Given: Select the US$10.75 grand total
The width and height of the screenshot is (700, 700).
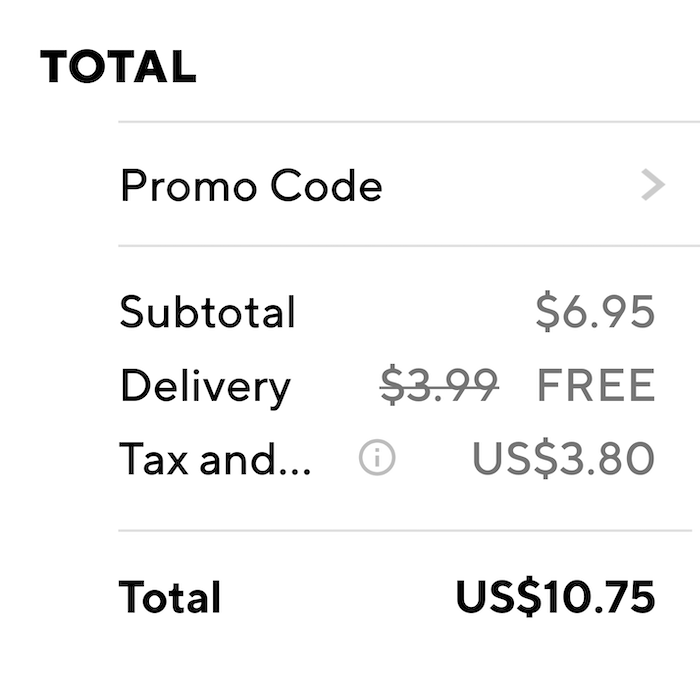Looking at the screenshot, I should click(555, 597).
